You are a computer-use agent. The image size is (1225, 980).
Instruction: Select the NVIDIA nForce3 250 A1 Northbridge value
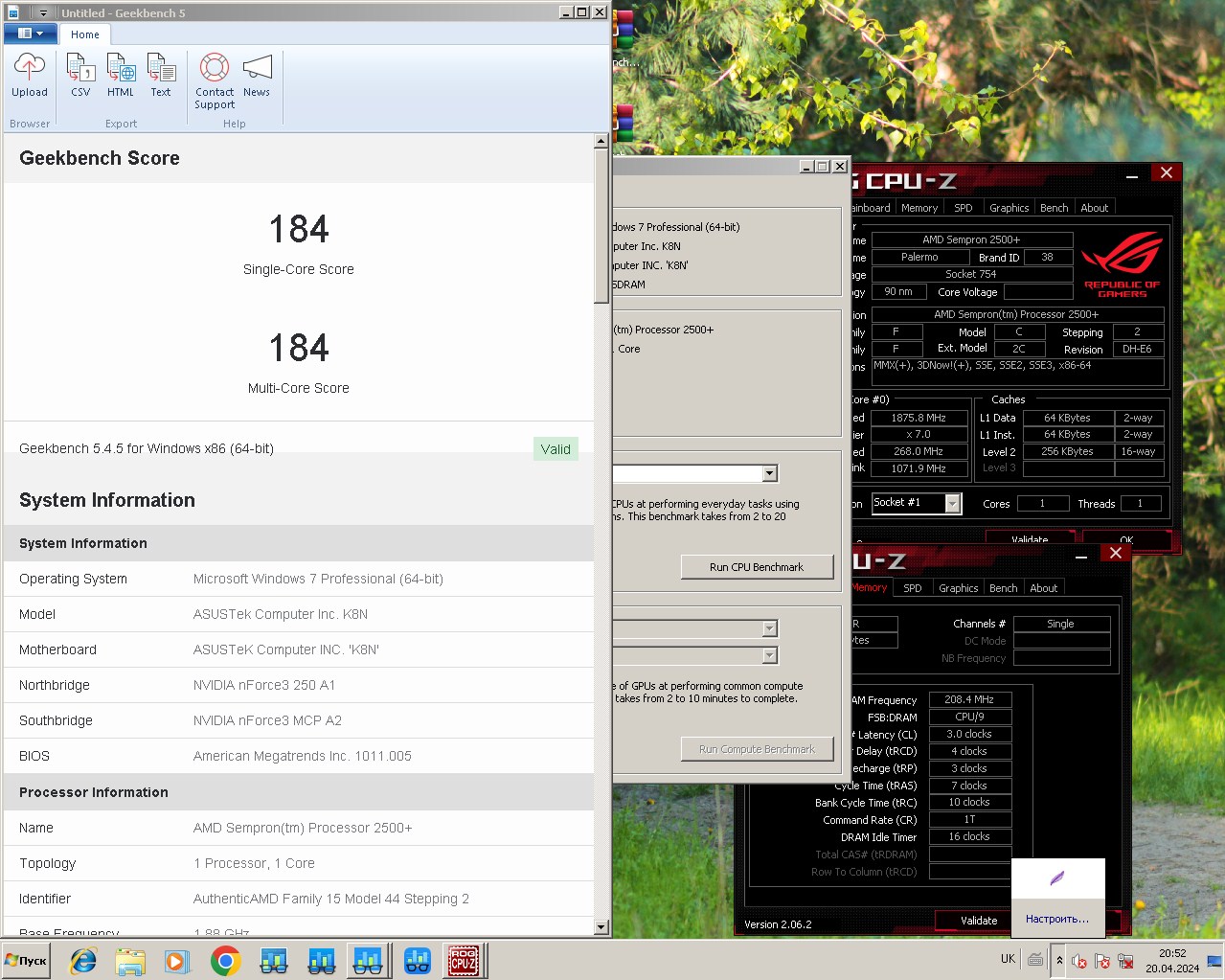pos(264,685)
